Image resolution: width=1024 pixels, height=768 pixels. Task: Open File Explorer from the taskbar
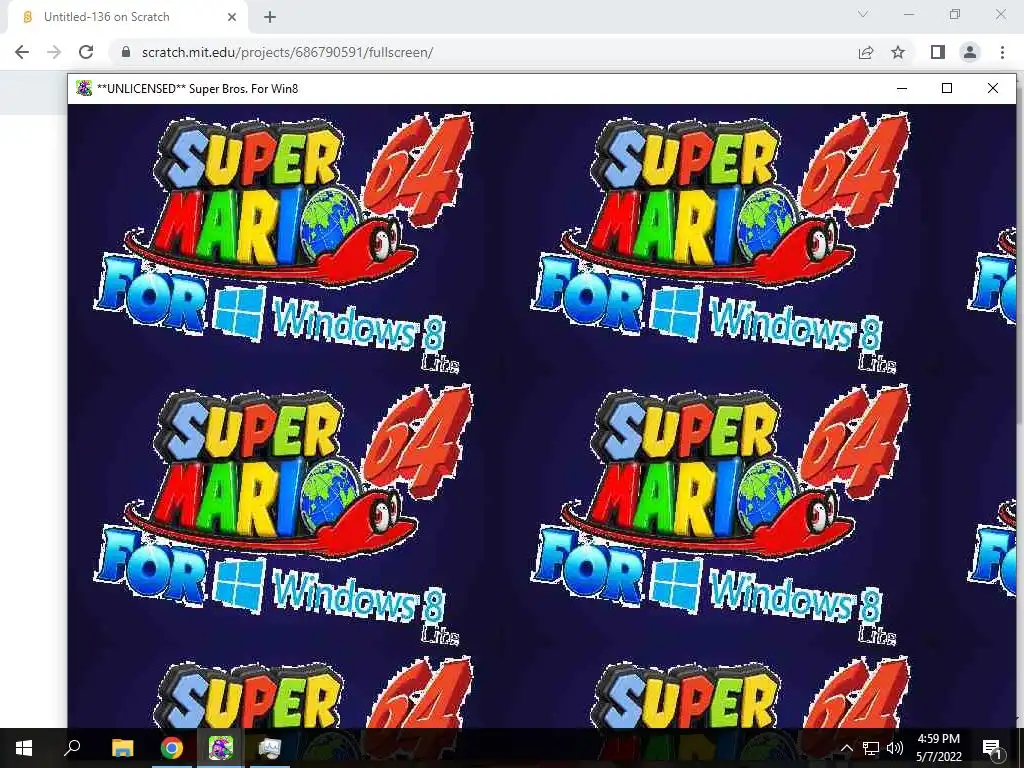[122, 748]
